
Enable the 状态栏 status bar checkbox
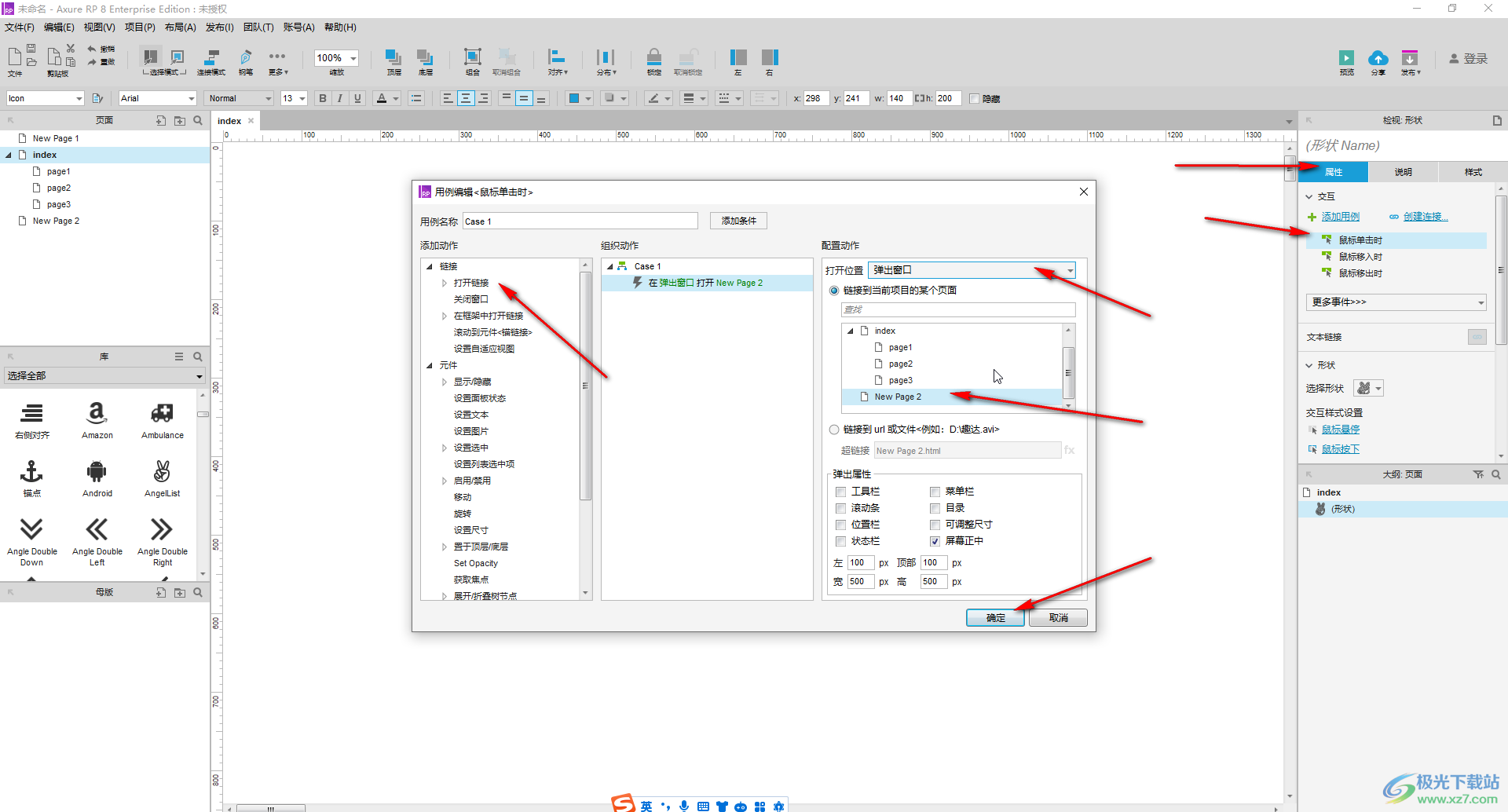point(841,541)
